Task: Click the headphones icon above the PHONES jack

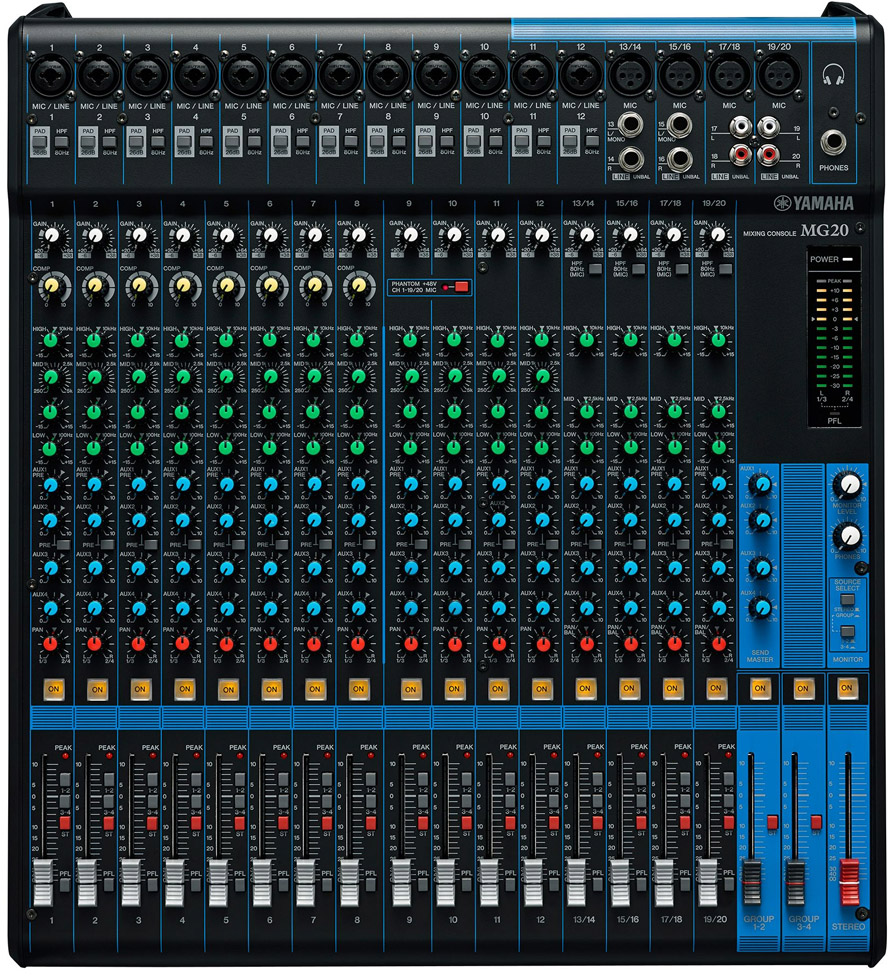Action: pos(833,75)
